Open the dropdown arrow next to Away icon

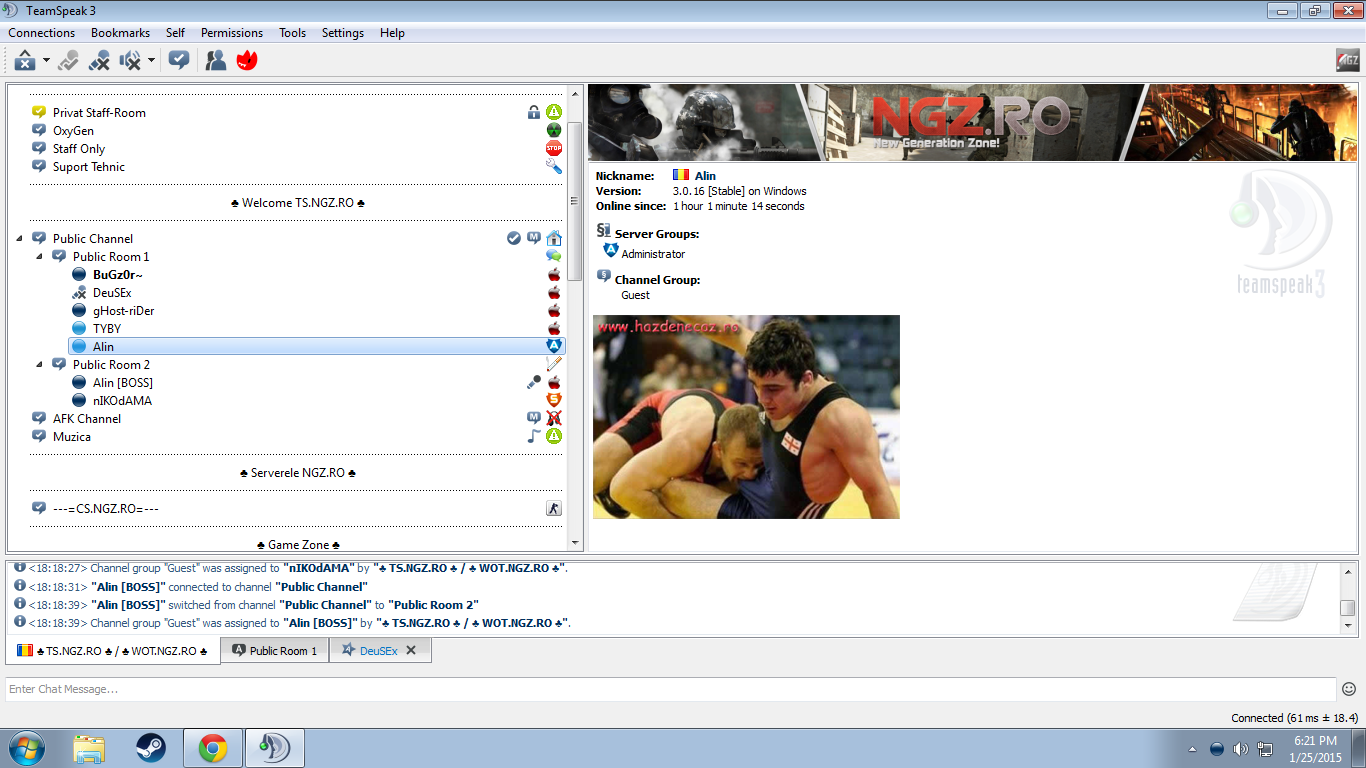point(46,61)
